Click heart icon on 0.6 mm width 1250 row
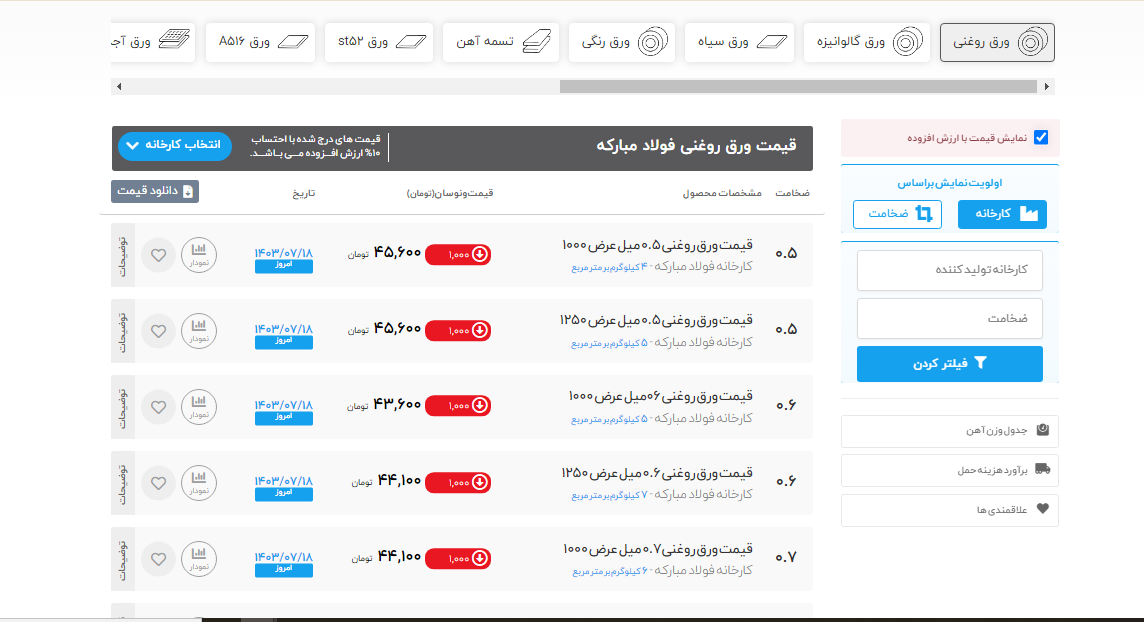The image size is (1144, 622). pos(158,483)
